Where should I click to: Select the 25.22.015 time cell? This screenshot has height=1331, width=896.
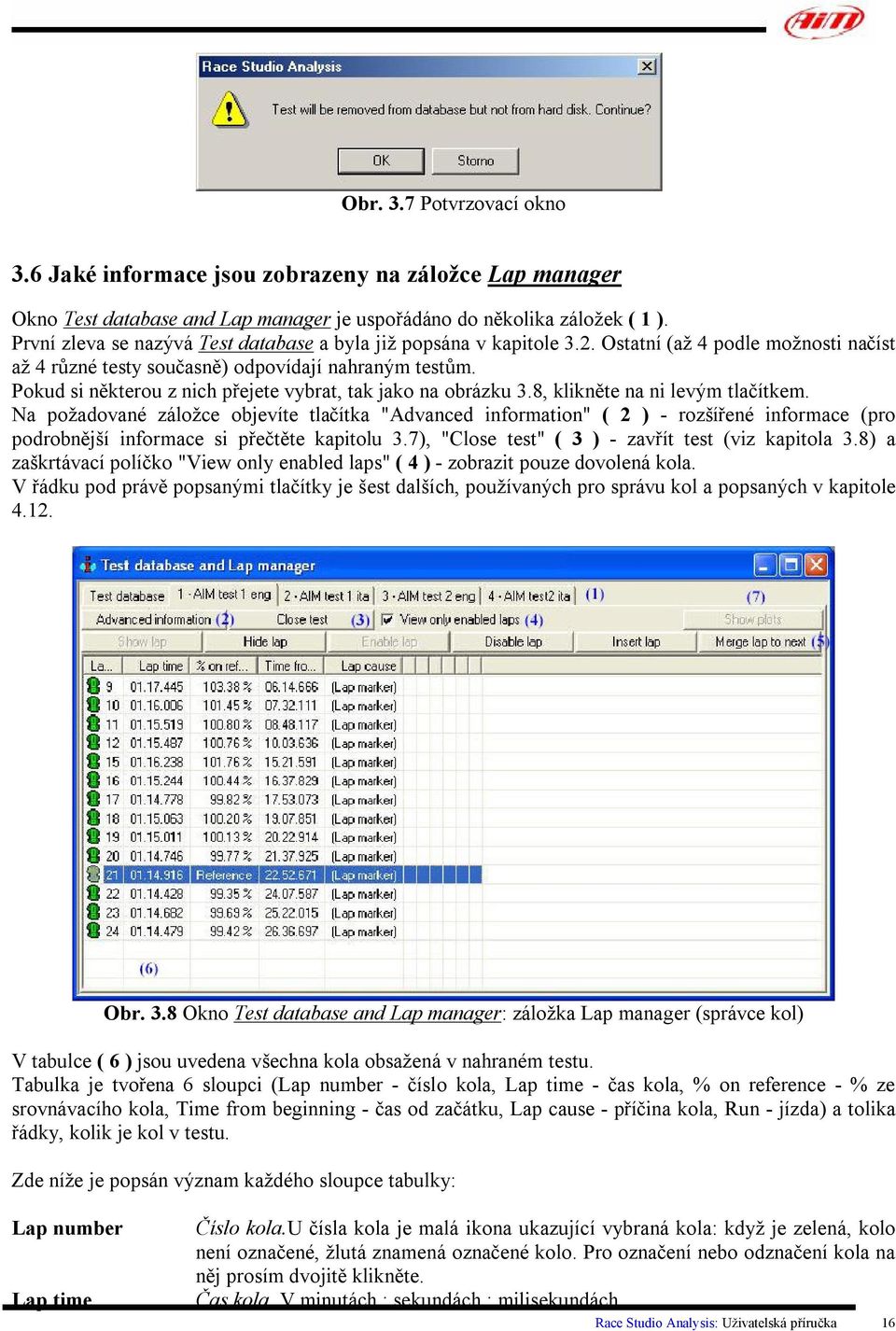coord(291,913)
